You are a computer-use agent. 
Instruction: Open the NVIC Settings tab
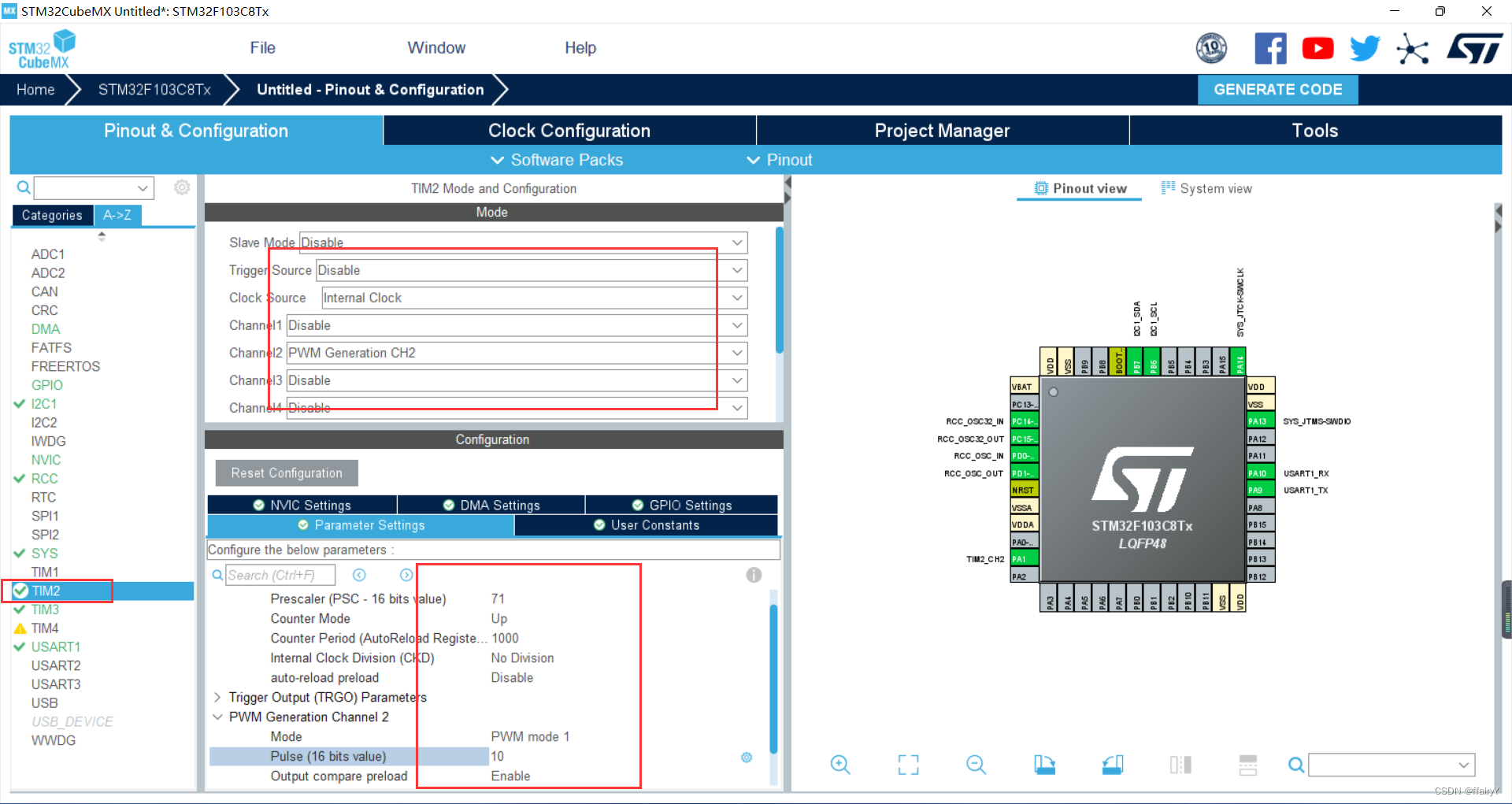click(302, 505)
